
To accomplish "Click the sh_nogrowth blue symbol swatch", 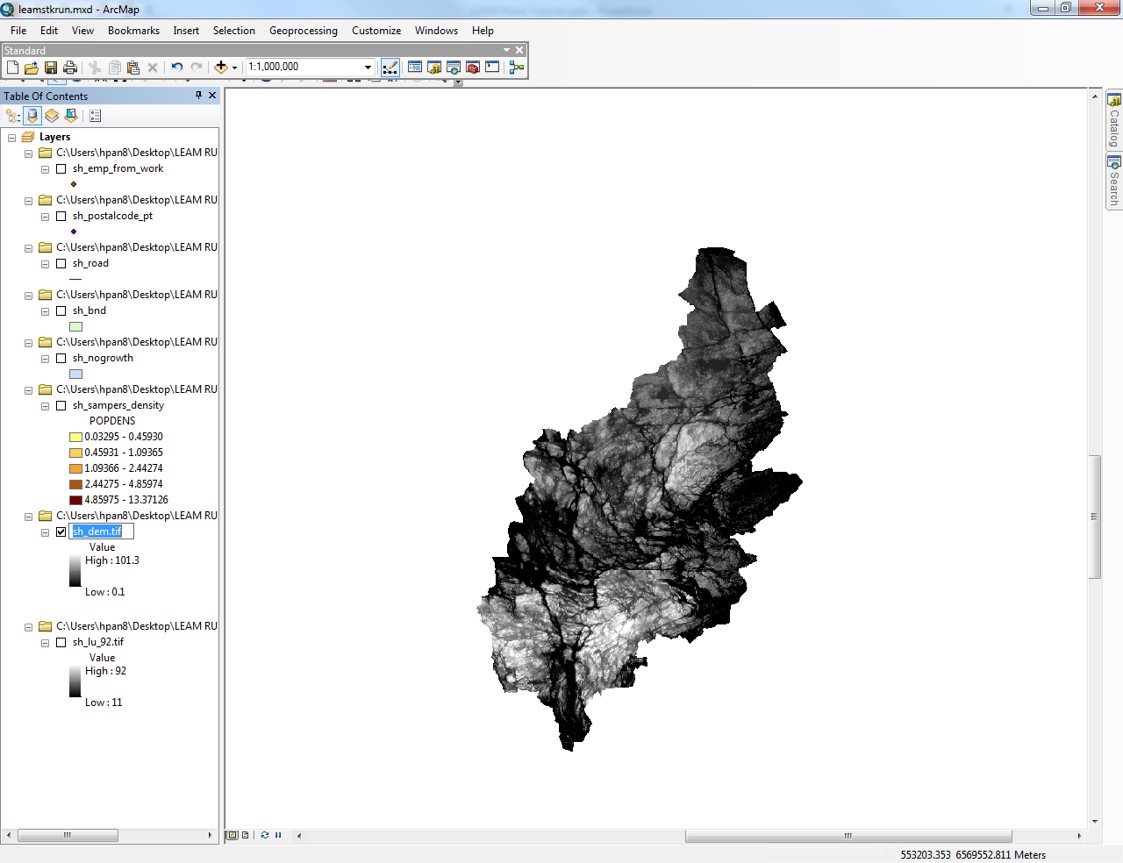I will pyautogui.click(x=75, y=374).
